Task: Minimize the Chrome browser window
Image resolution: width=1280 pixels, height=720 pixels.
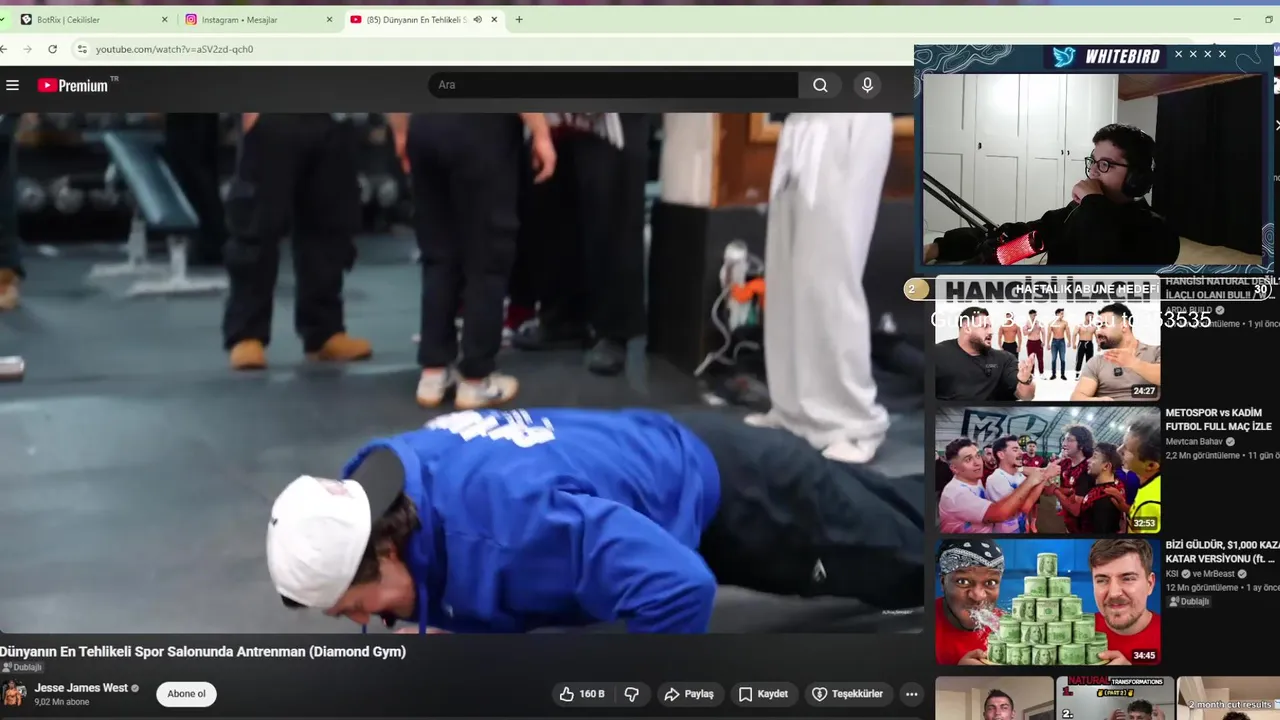Action: (x=1238, y=19)
